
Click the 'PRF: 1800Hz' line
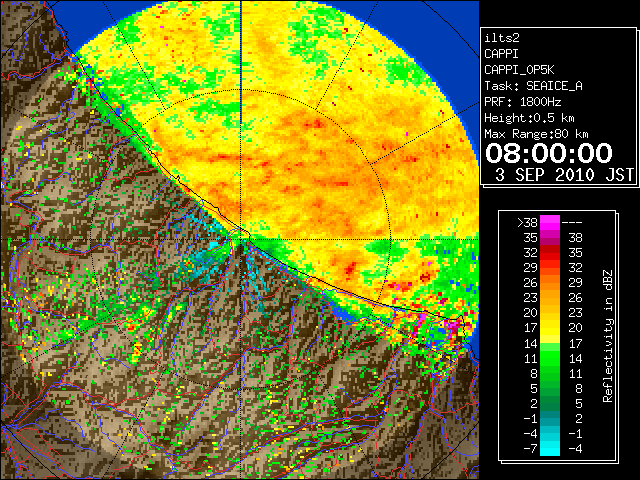[x=522, y=102]
